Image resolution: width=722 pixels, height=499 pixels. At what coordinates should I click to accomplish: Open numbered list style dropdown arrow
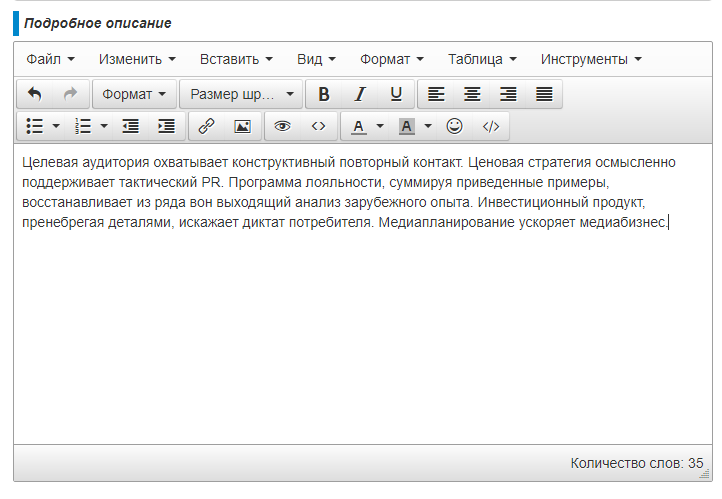pos(105,126)
